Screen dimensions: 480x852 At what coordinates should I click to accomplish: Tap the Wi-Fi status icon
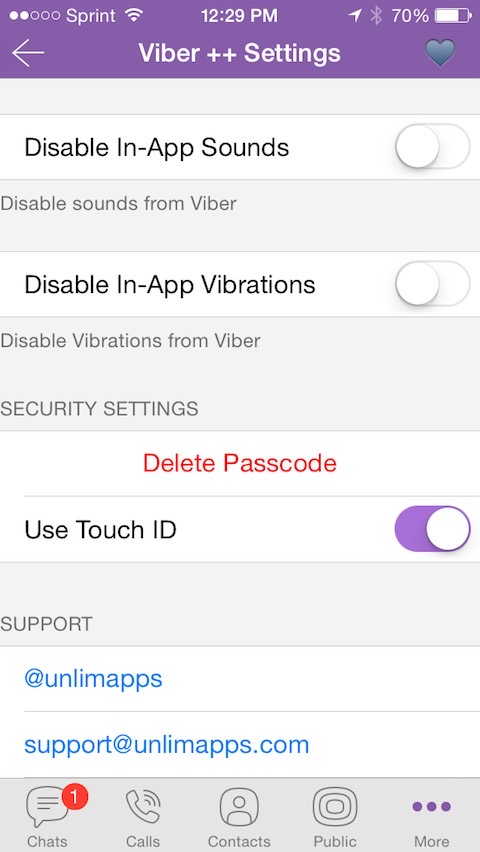(133, 16)
